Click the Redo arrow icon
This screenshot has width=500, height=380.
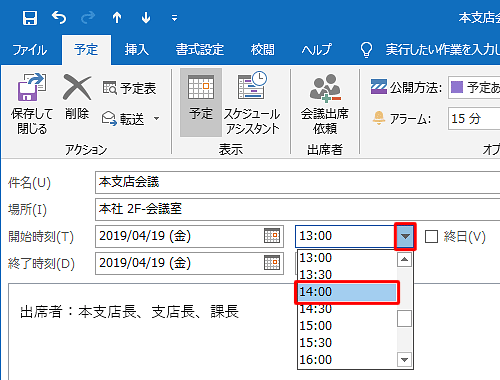pos(88,17)
